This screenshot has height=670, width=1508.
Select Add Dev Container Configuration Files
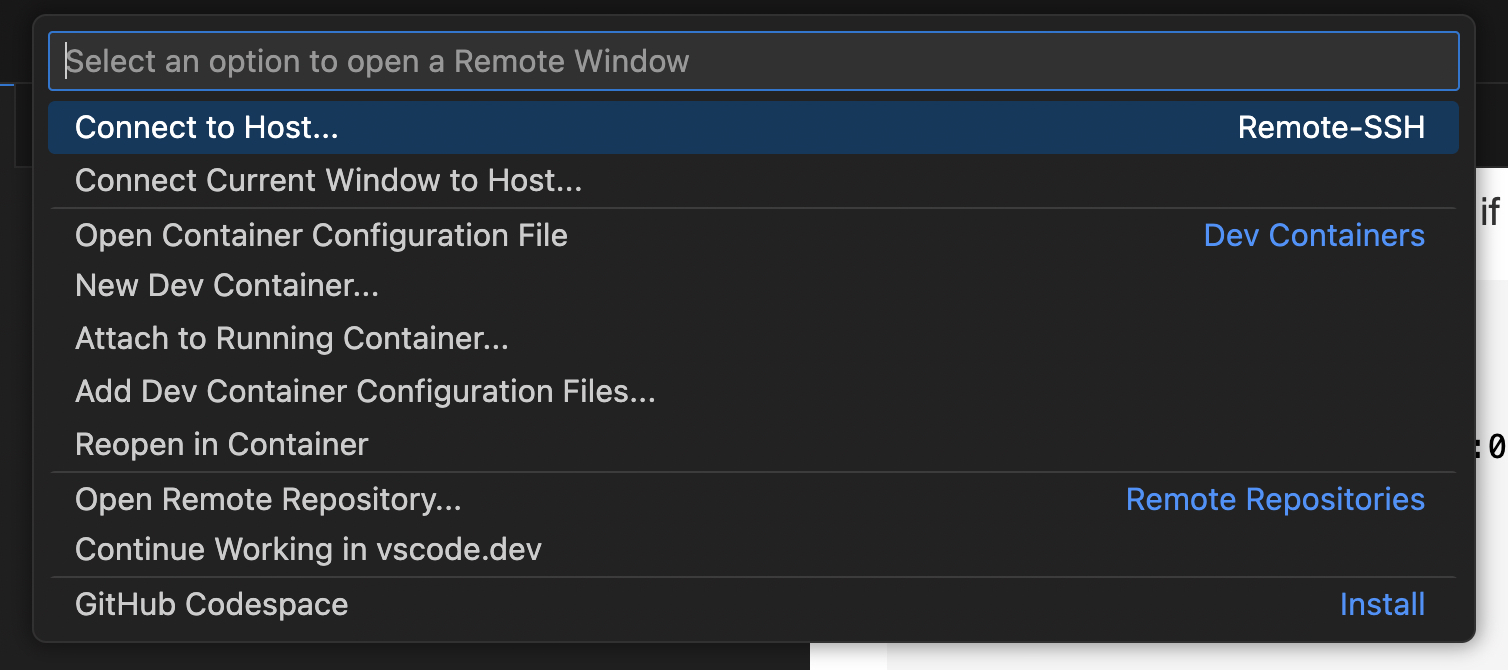coord(365,391)
